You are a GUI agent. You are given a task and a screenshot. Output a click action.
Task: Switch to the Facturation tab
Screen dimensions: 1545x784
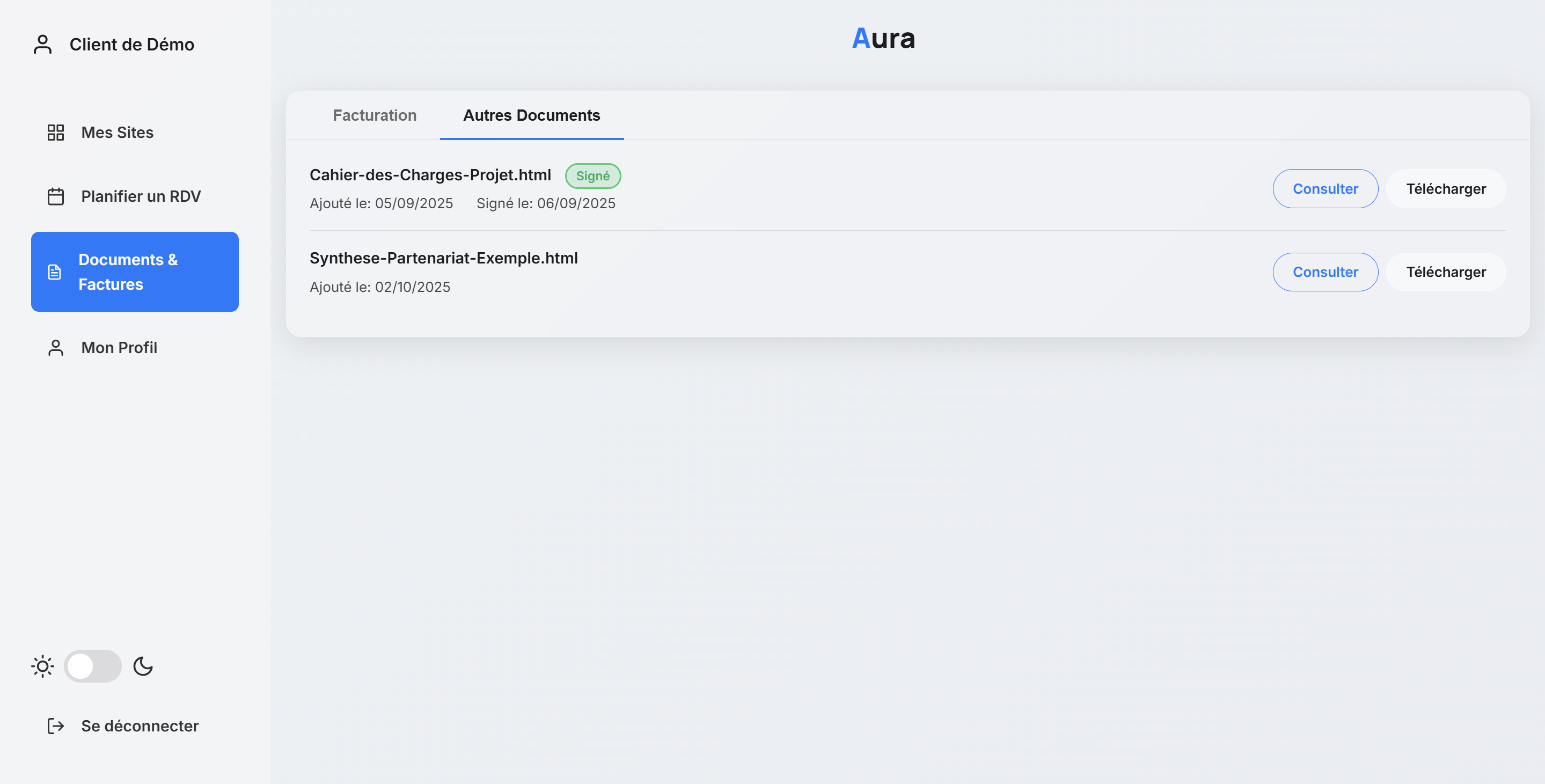click(x=374, y=115)
